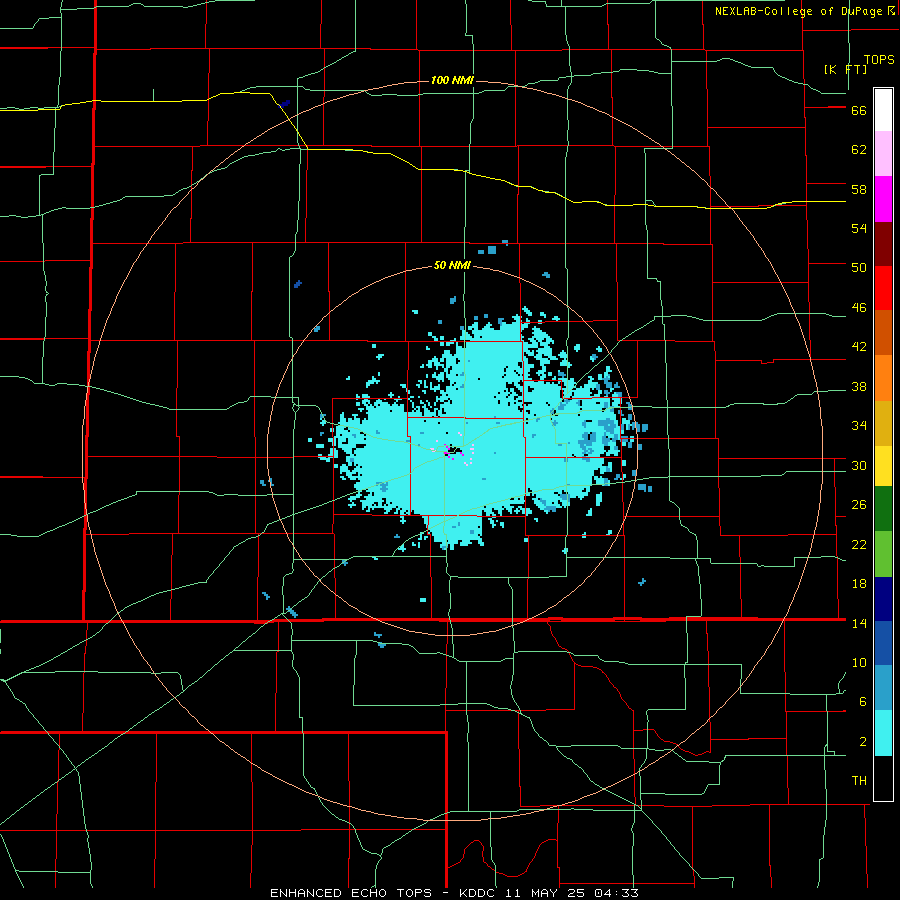
Task: Select the steel blue 10 kft legend swatch
Action: [883, 688]
